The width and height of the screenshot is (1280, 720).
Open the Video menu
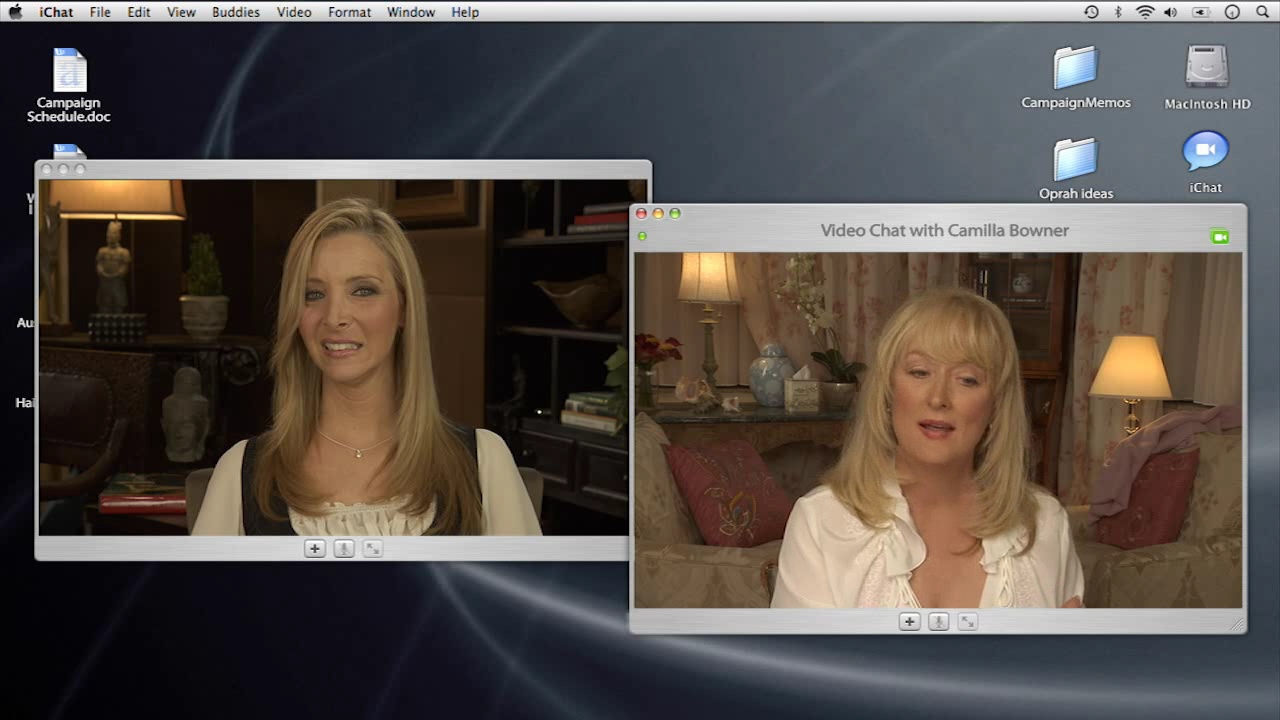(294, 12)
